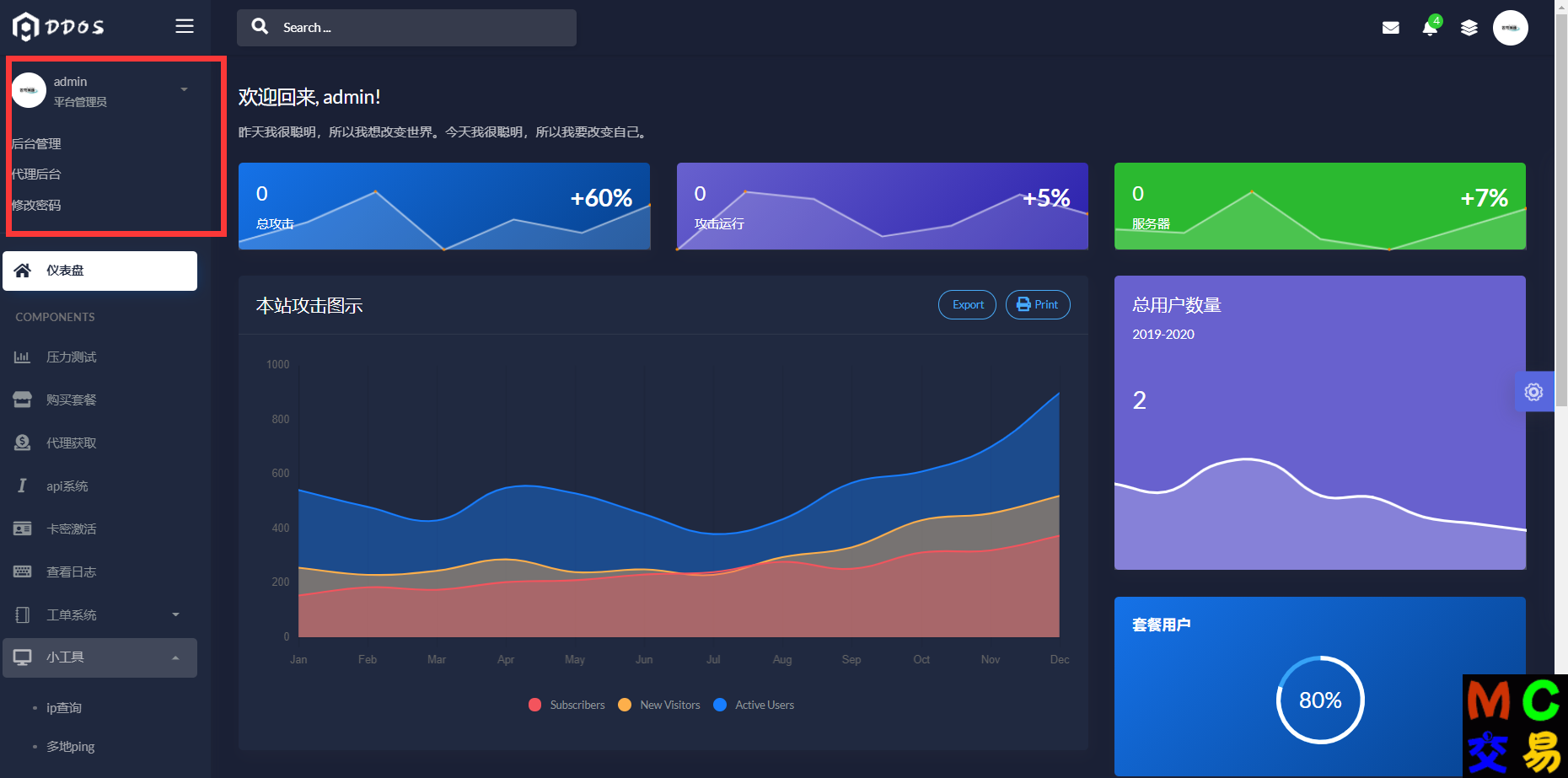Image resolution: width=1568 pixels, height=778 pixels.
Task: Click the 仪表盘 home icon
Action: click(x=23, y=271)
